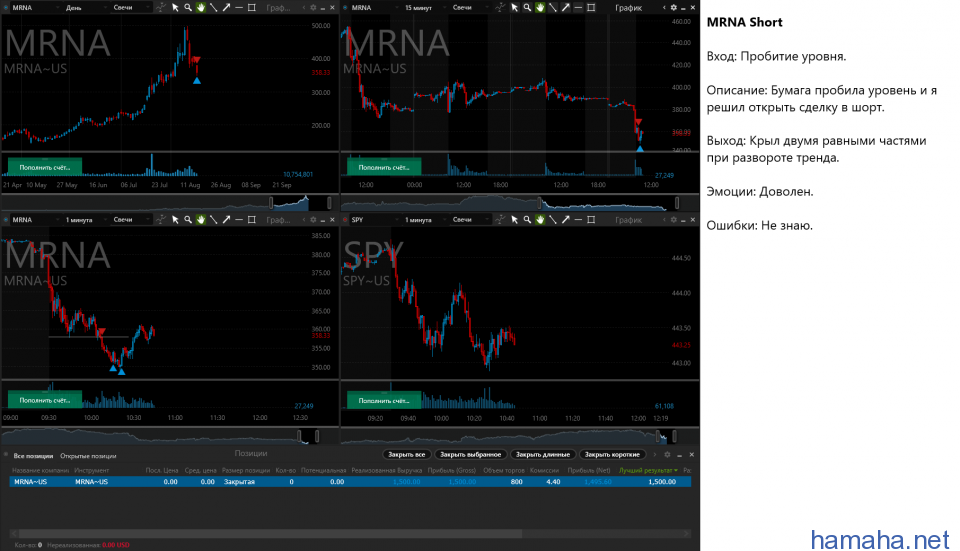Toggle hand pan tool in SPY chart
This screenshot has width=960, height=551.
coord(540,219)
